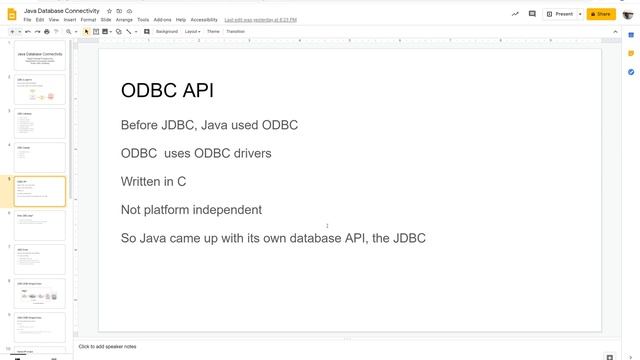Open Keep notes in the side panel
The image size is (640, 360).
coord(631,53)
